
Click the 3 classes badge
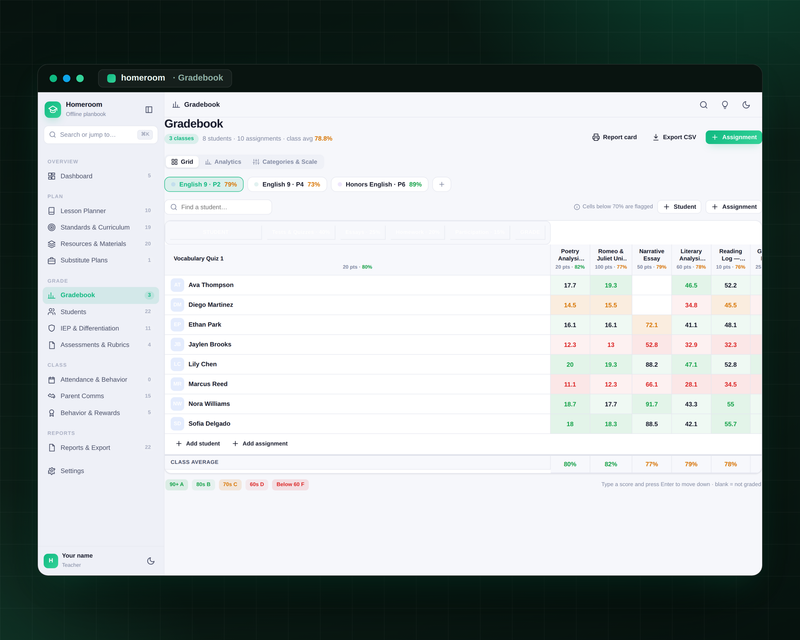pyautogui.click(x=181, y=138)
